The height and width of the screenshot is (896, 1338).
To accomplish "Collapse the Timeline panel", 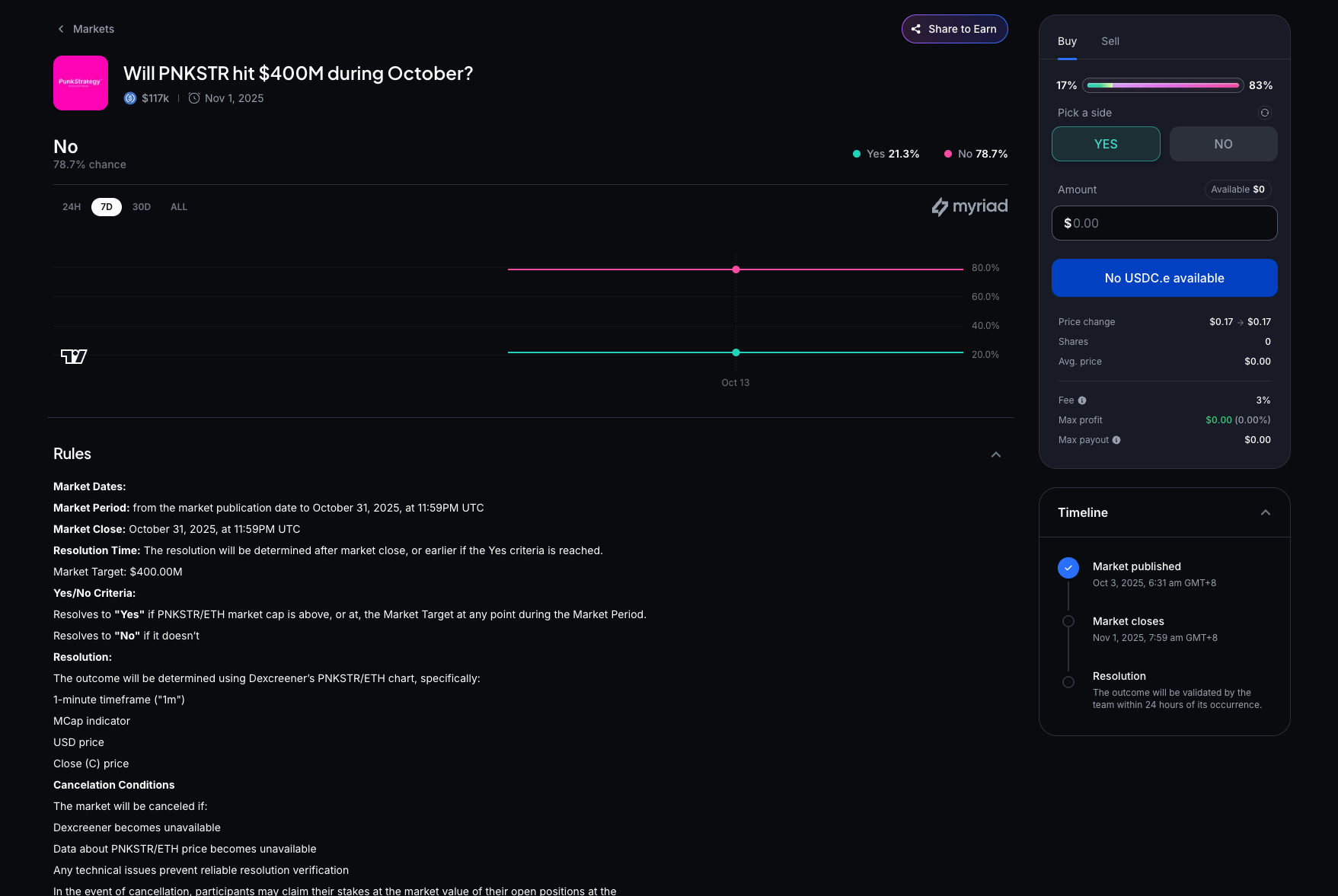I will pyautogui.click(x=1265, y=512).
